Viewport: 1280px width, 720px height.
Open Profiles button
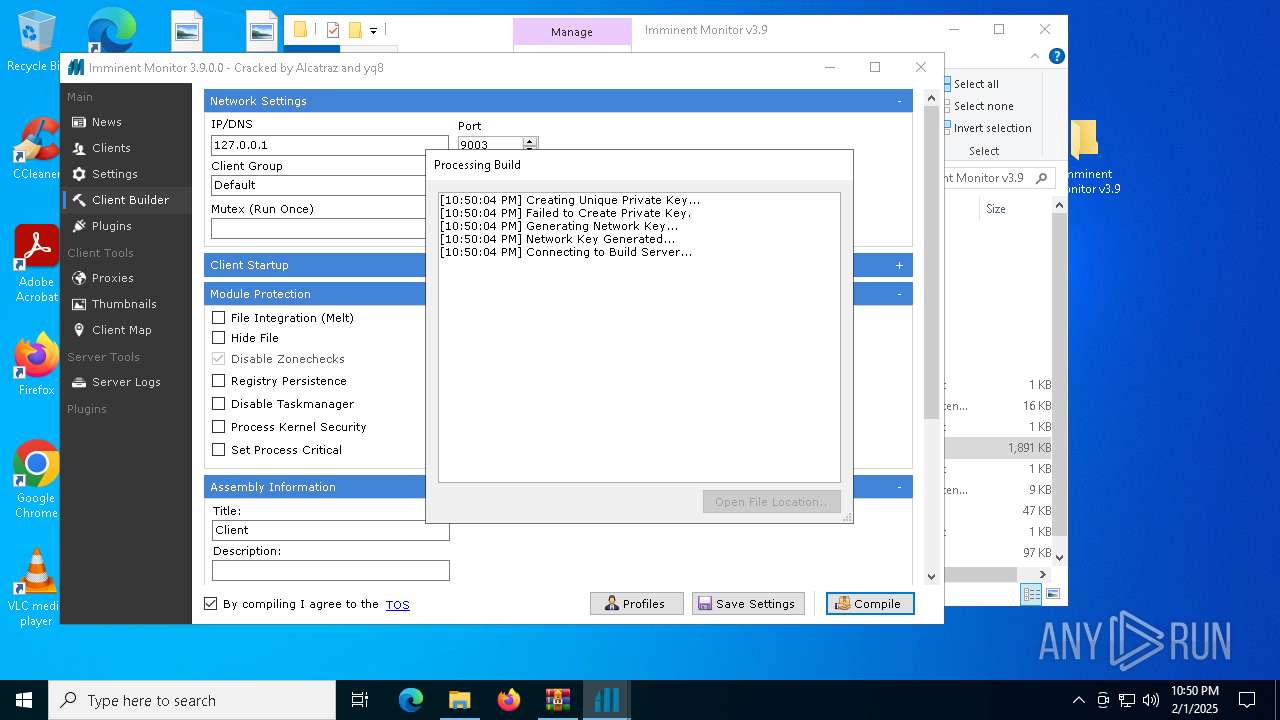[x=636, y=604]
